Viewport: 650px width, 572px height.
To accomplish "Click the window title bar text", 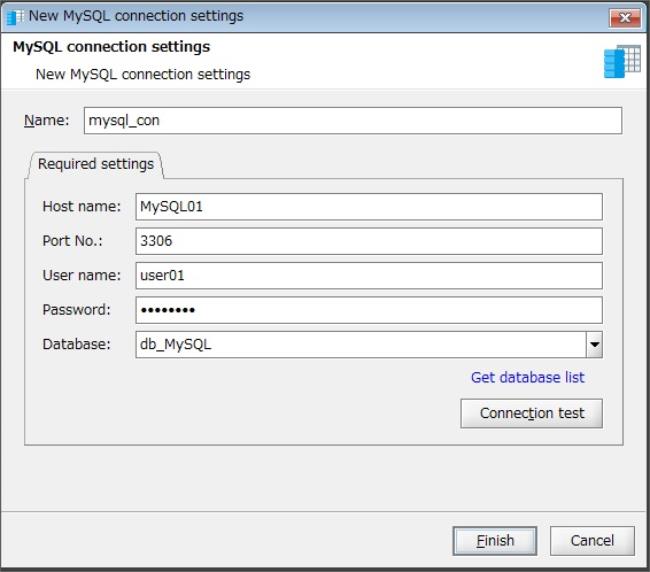I will pos(136,16).
